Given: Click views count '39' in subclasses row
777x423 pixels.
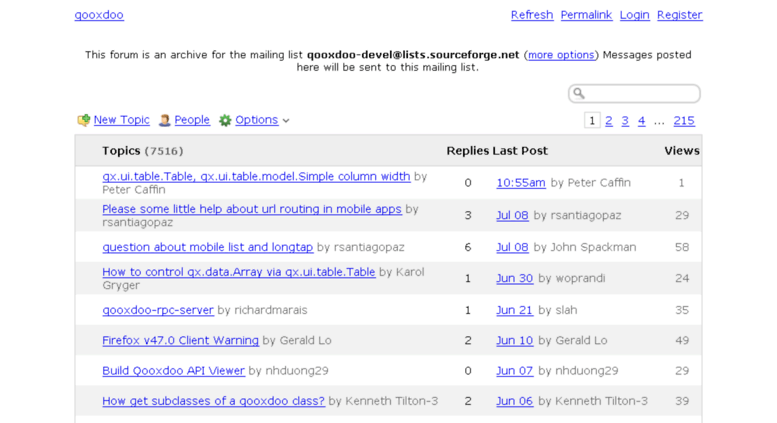Looking at the screenshot, I should tap(682, 401).
